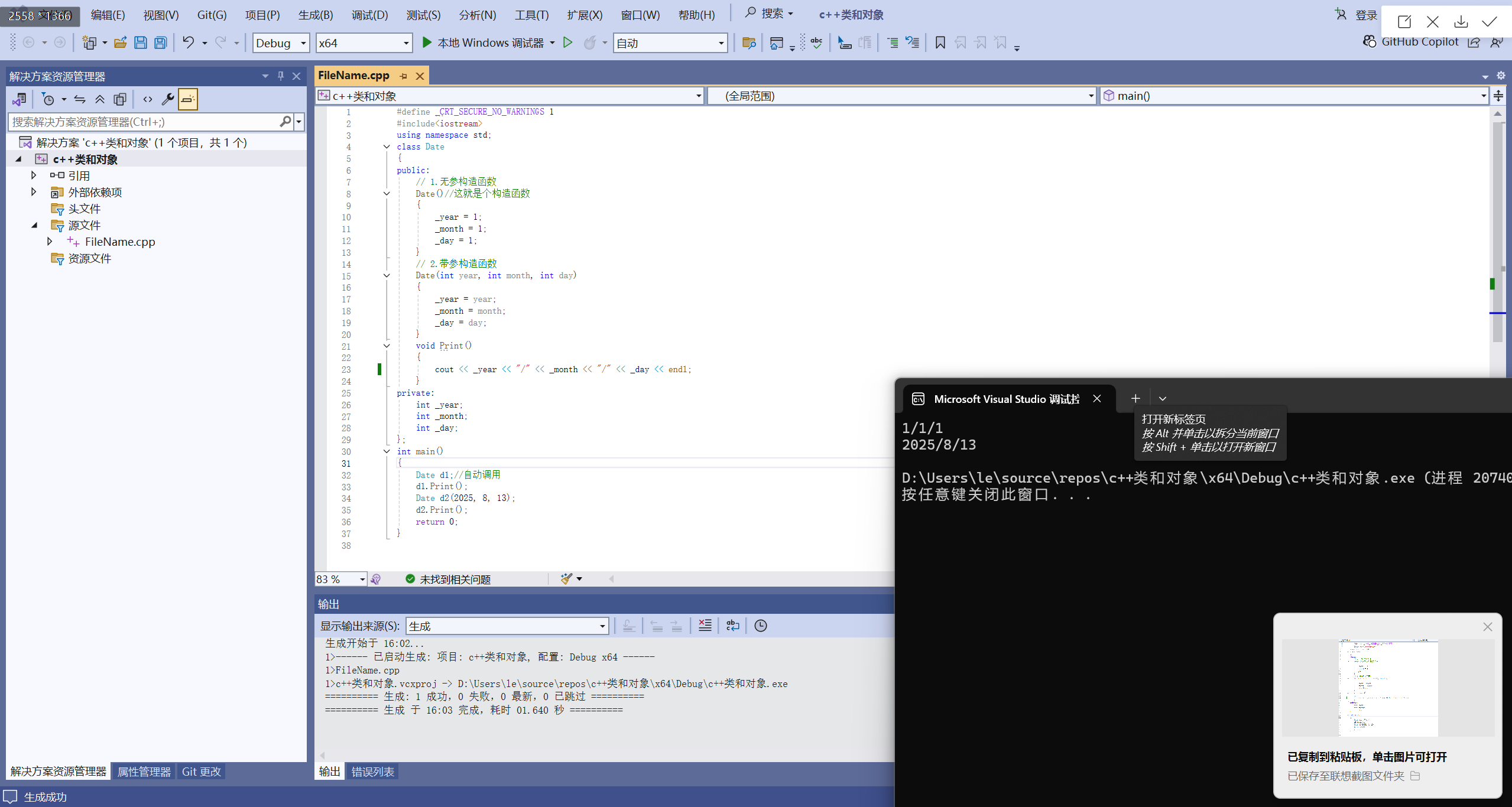Viewport: 1512px width, 807px height.
Task: Expand the 引用 tree node
Action: [x=34, y=175]
